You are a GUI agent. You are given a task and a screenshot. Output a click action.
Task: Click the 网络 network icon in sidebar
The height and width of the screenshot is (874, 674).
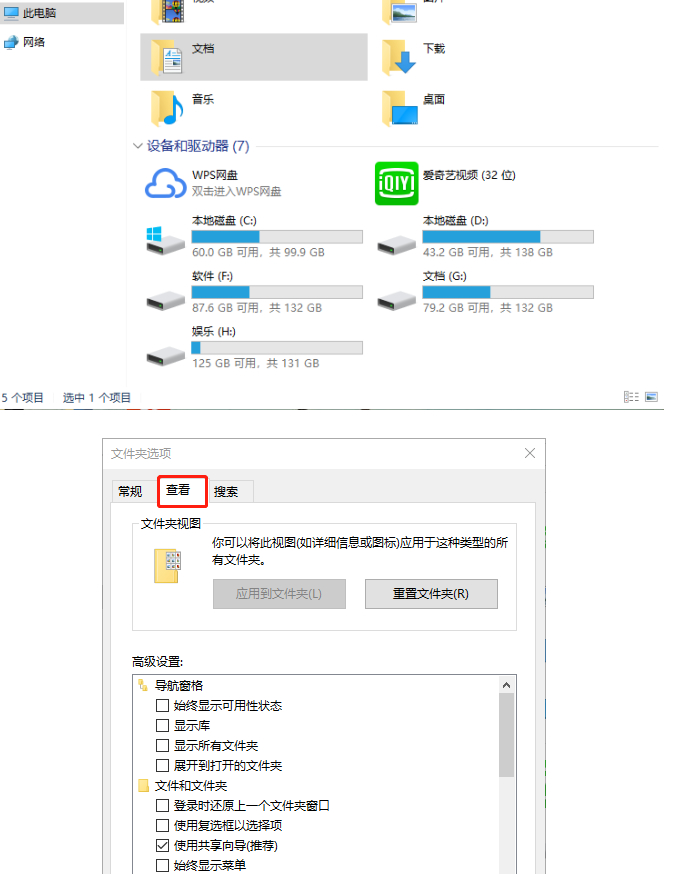click(11, 42)
